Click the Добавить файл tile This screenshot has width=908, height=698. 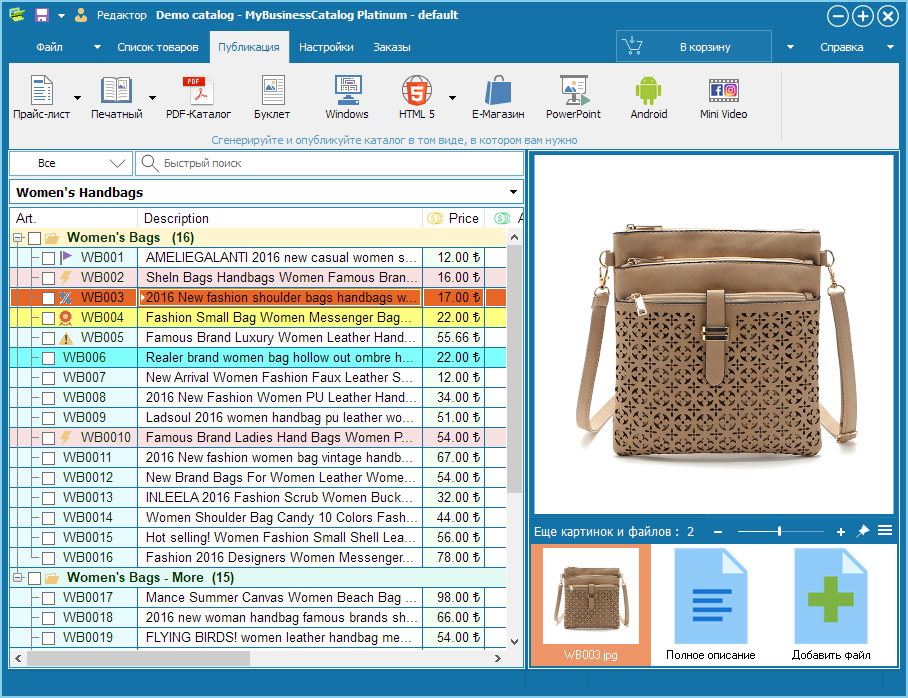coord(831,605)
